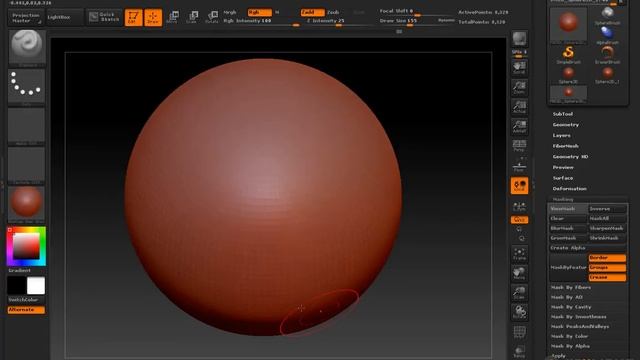Select the Sphere3D tool icon
Viewport: 640px width, 360px height.
point(569,75)
